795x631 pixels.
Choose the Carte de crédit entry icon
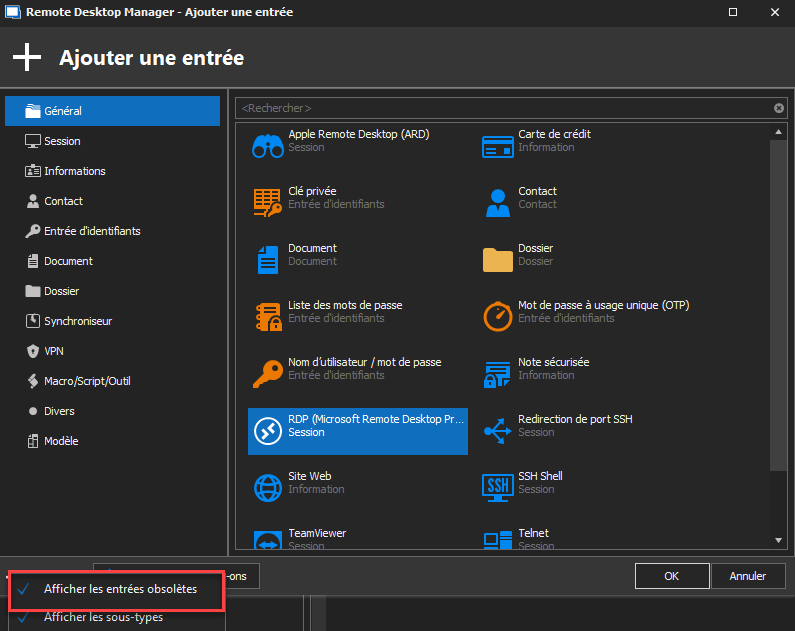(497, 146)
